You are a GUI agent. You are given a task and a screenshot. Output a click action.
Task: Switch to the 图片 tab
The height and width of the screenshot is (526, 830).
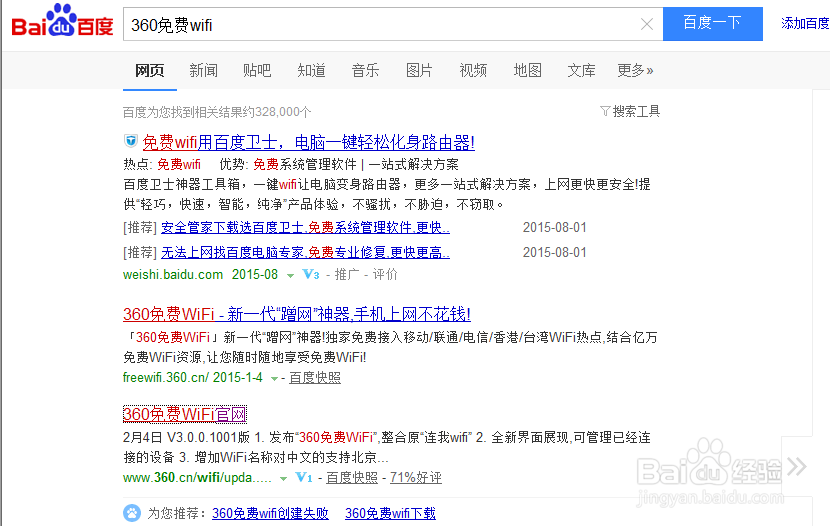419,70
